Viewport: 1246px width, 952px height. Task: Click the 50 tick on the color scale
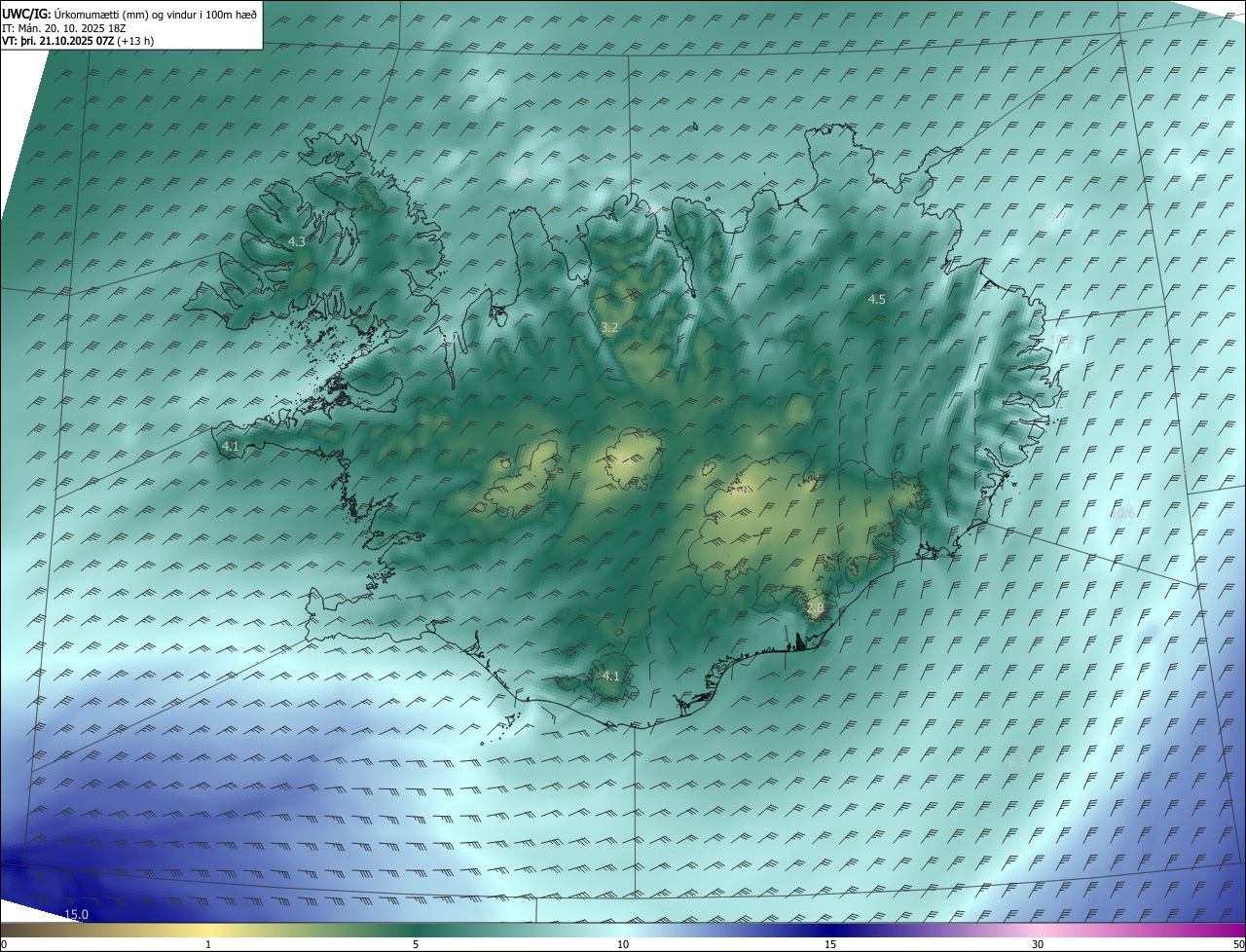[x=1238, y=944]
